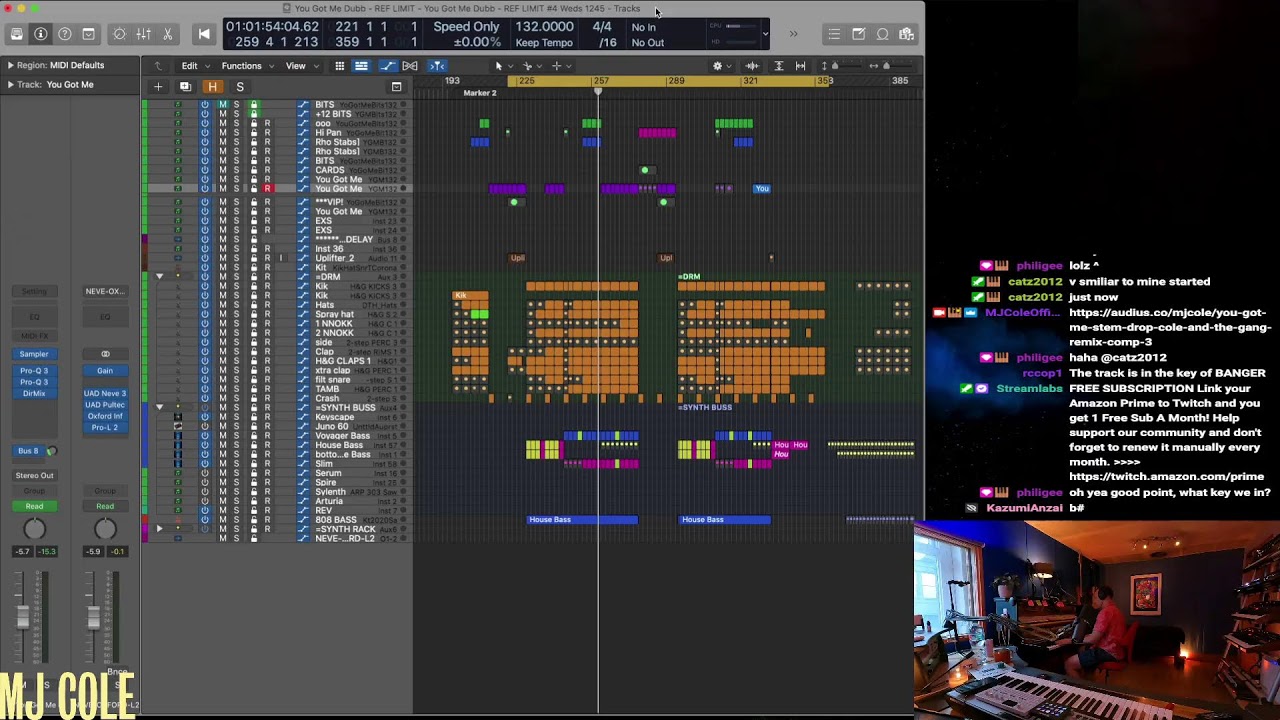The image size is (1280, 720).
Task: Open the View menu
Action: [301, 66]
